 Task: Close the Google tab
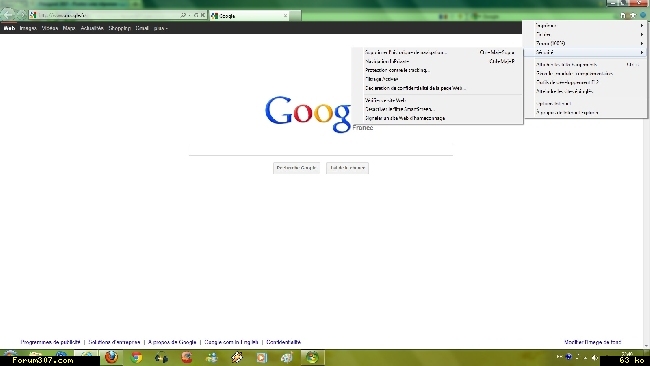285,16
